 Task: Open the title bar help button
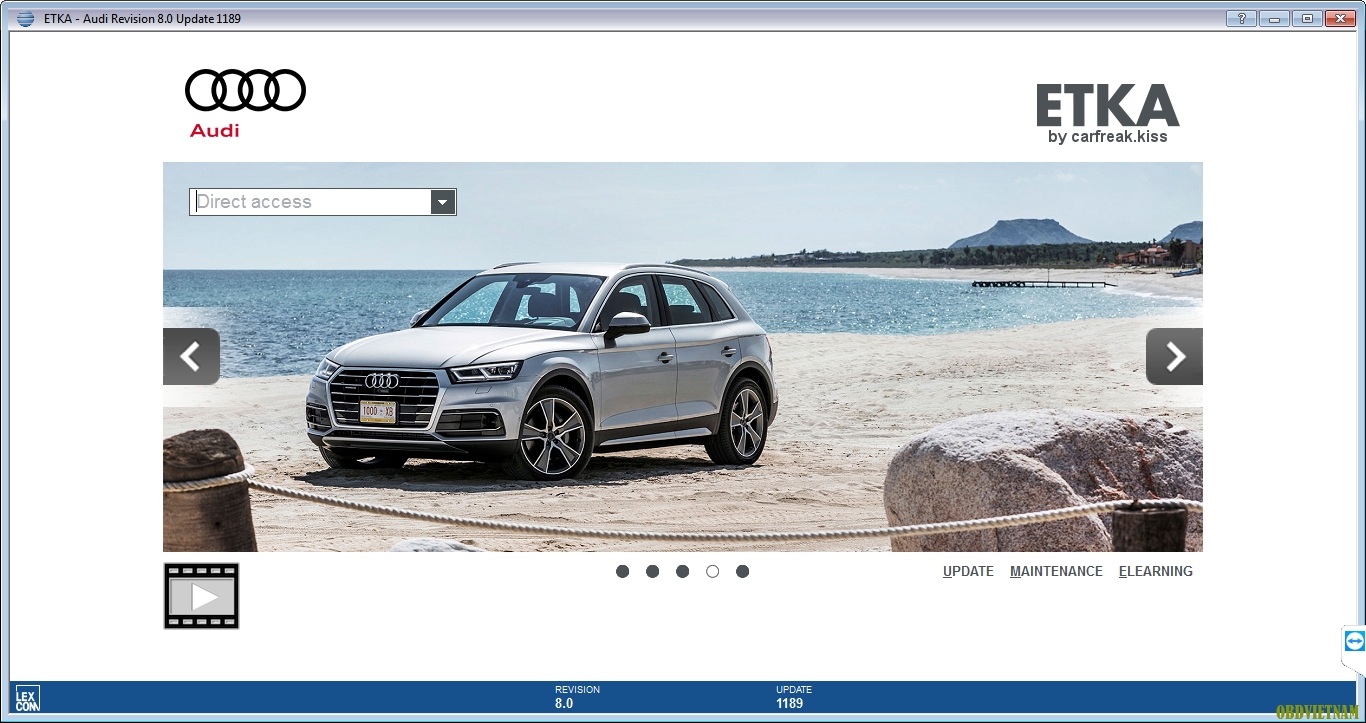[1241, 18]
